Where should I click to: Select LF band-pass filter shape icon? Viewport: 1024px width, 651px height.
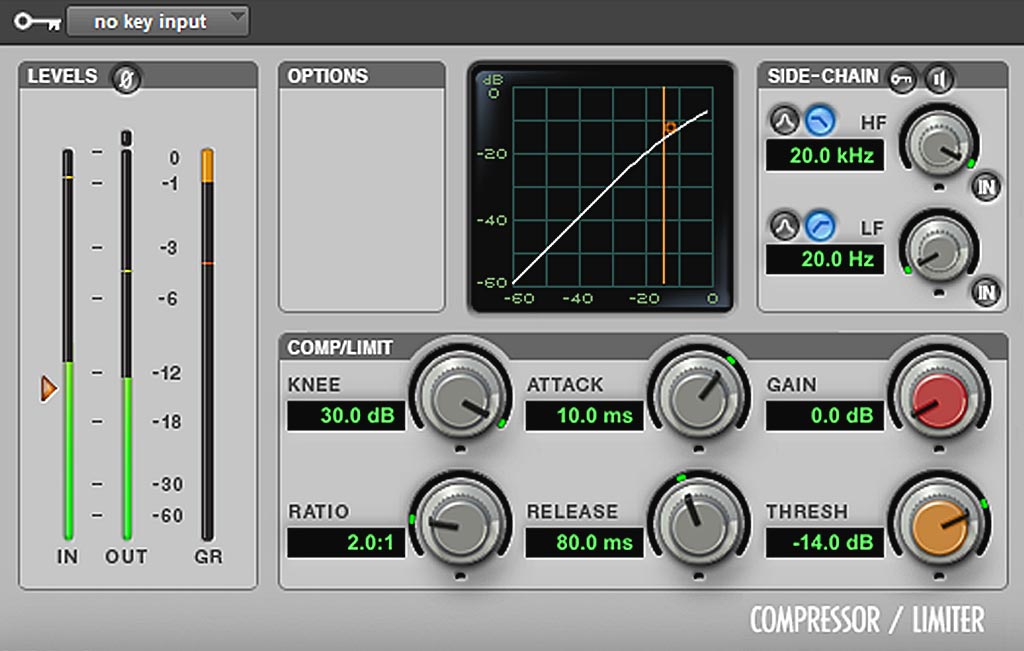click(784, 226)
